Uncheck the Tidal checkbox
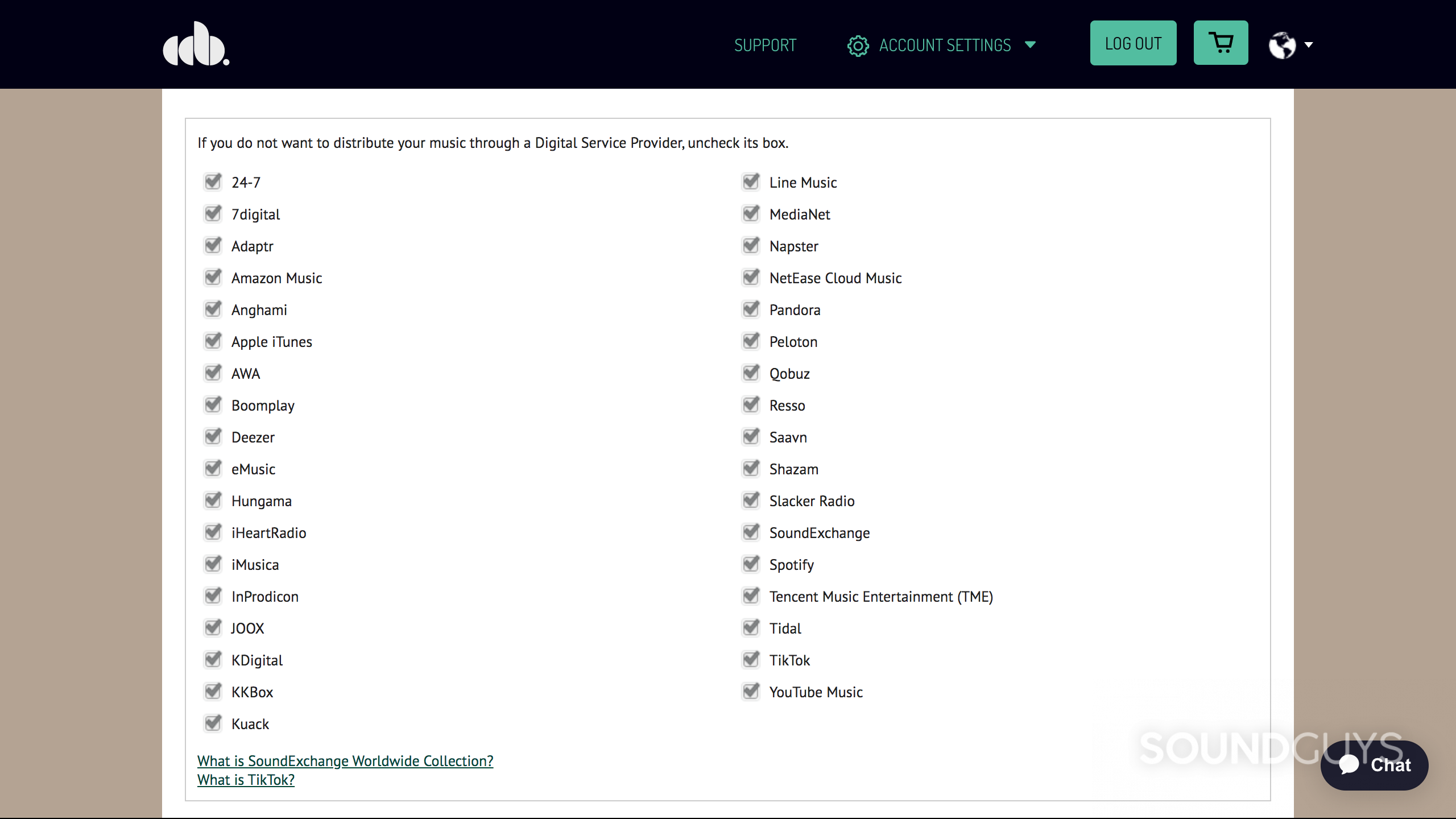 pyautogui.click(x=751, y=627)
